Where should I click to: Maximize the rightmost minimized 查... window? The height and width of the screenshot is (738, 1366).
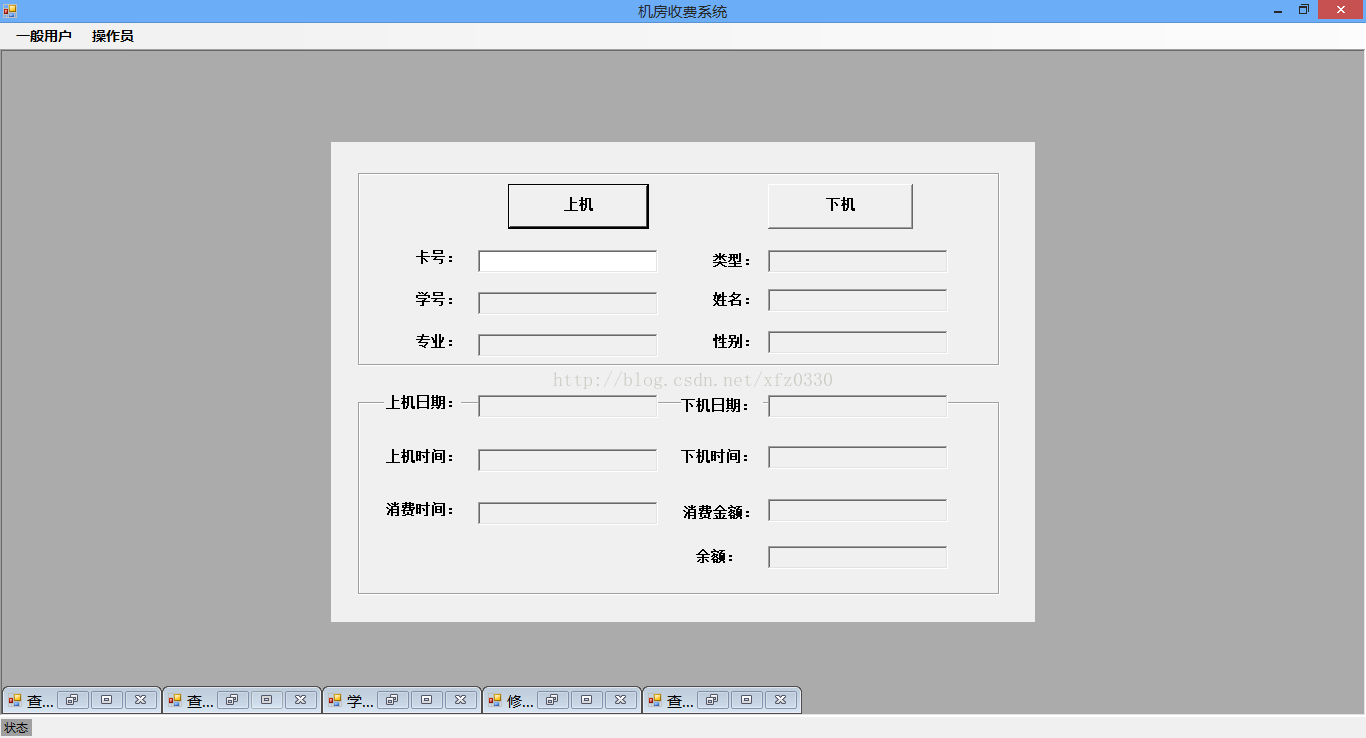[x=746, y=700]
